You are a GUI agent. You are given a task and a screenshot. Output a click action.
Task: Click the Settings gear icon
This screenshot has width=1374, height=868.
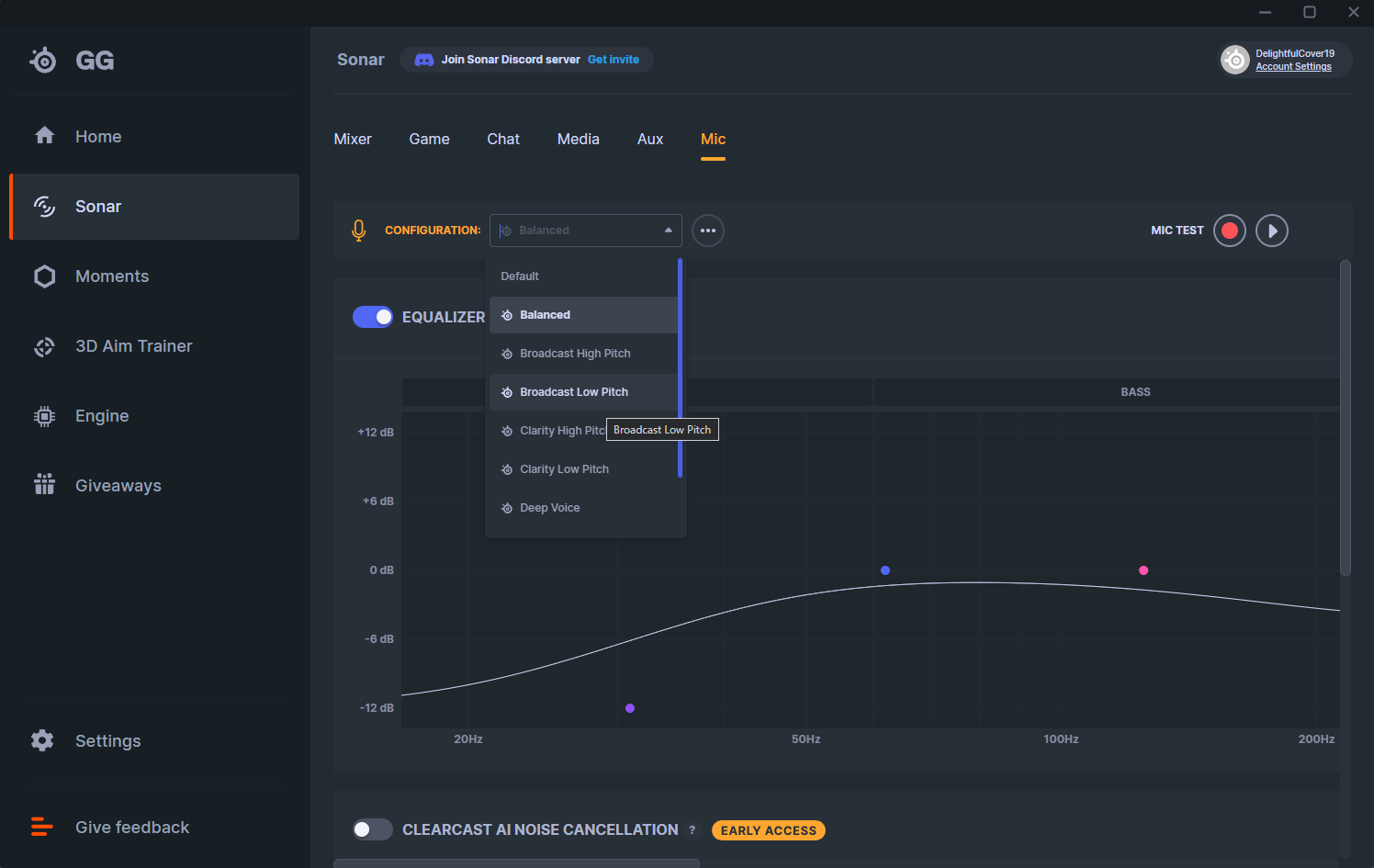click(42, 740)
